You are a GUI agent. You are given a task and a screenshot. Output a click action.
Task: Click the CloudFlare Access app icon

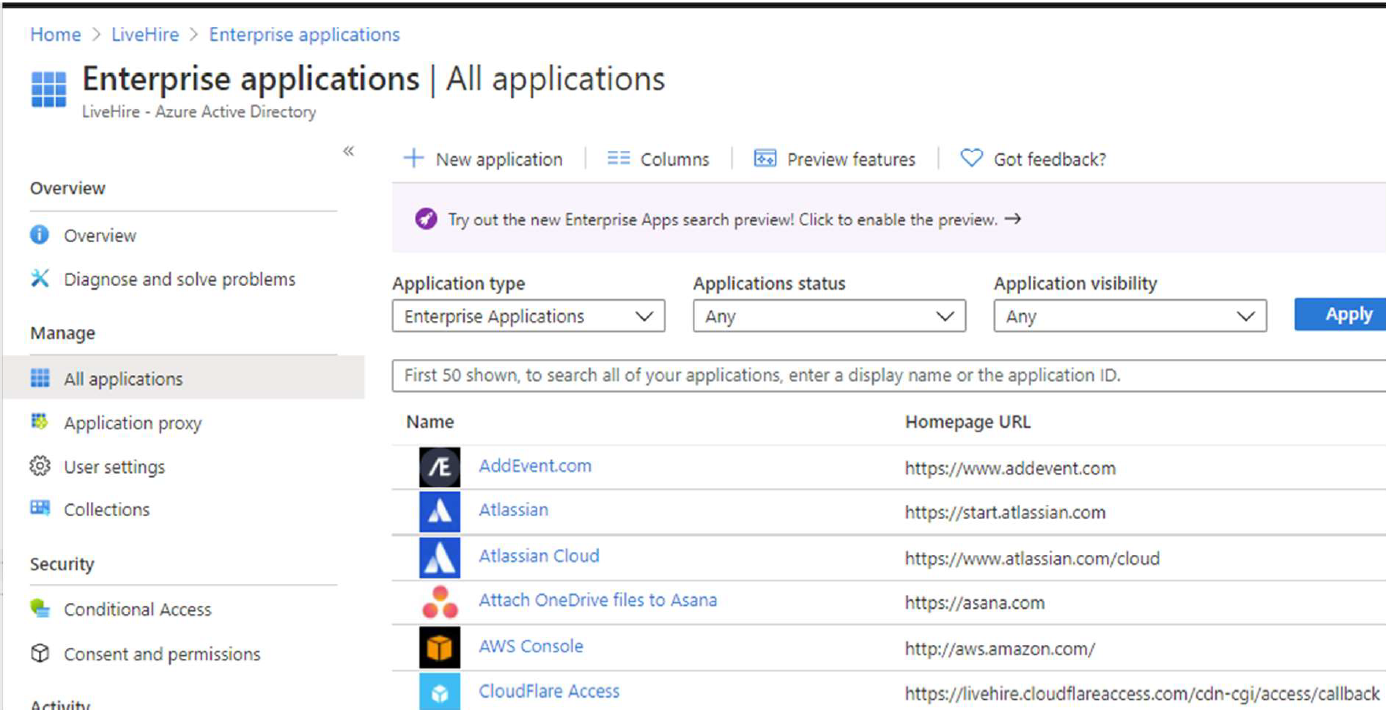coord(439,692)
